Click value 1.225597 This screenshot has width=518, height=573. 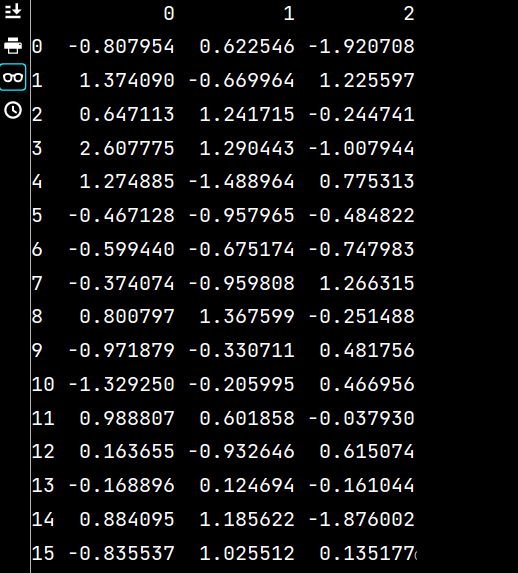point(367,80)
